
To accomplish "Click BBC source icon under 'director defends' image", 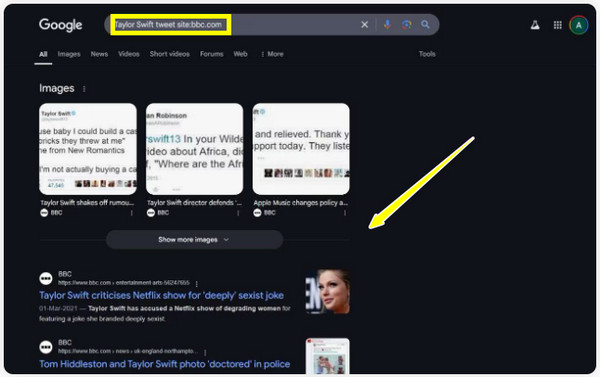I will click(151, 213).
